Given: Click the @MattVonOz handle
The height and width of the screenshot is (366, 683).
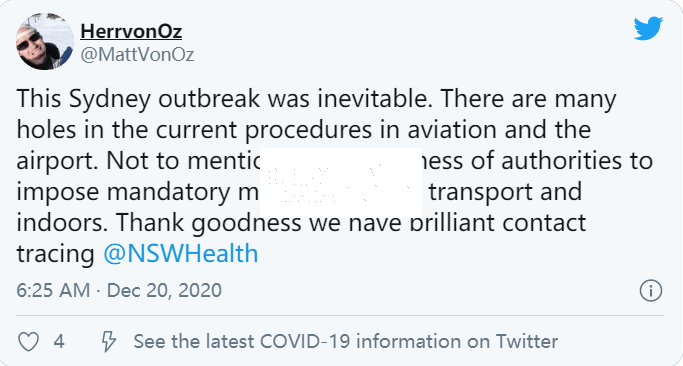Looking at the screenshot, I should point(137,55).
